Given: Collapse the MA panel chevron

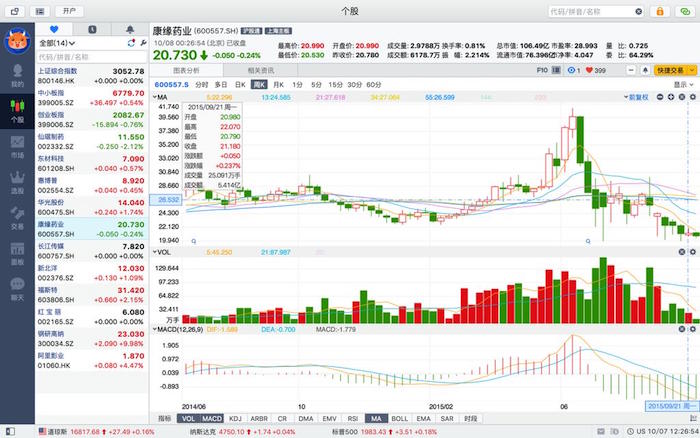Looking at the screenshot, I should tap(154, 97).
